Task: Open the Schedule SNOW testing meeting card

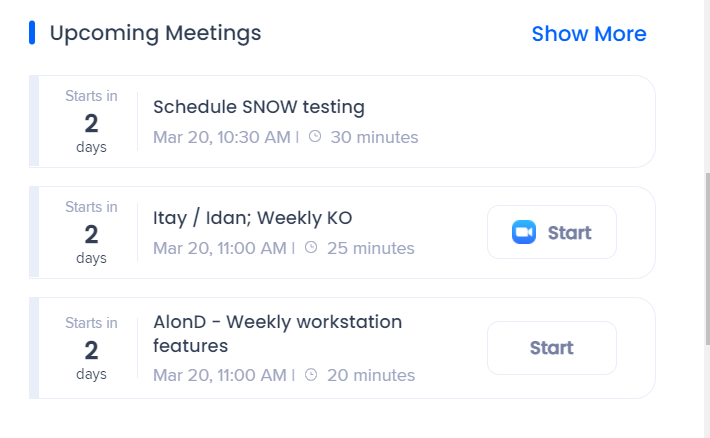Action: click(x=342, y=121)
